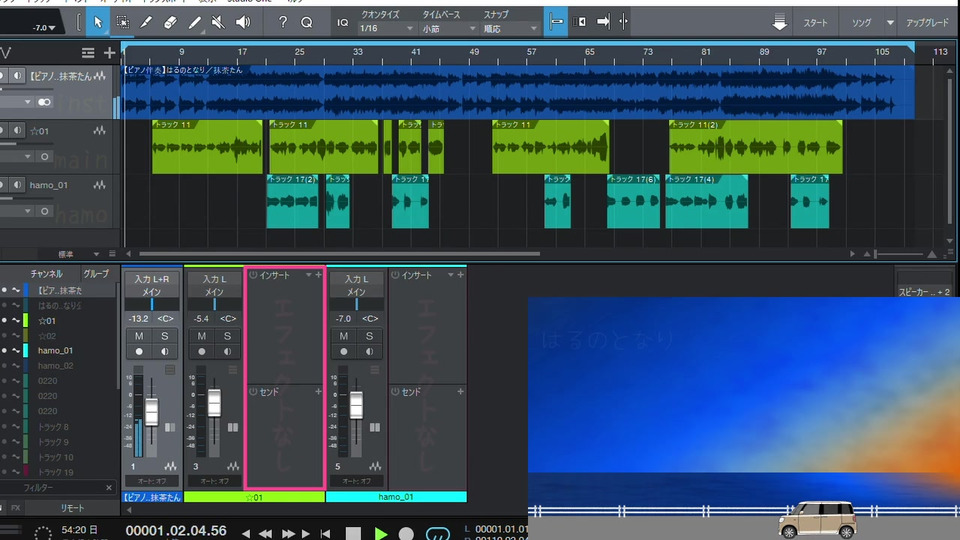Mute the ☆01 mixer channel

pos(201,336)
